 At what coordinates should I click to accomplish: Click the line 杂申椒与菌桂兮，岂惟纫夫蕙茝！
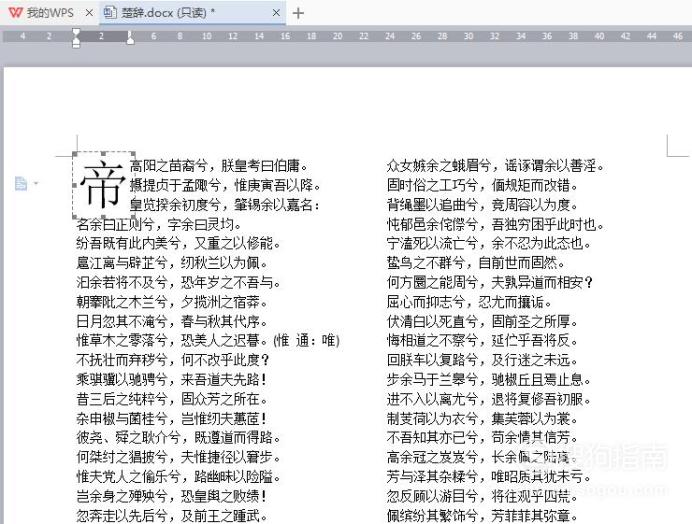pos(172,418)
